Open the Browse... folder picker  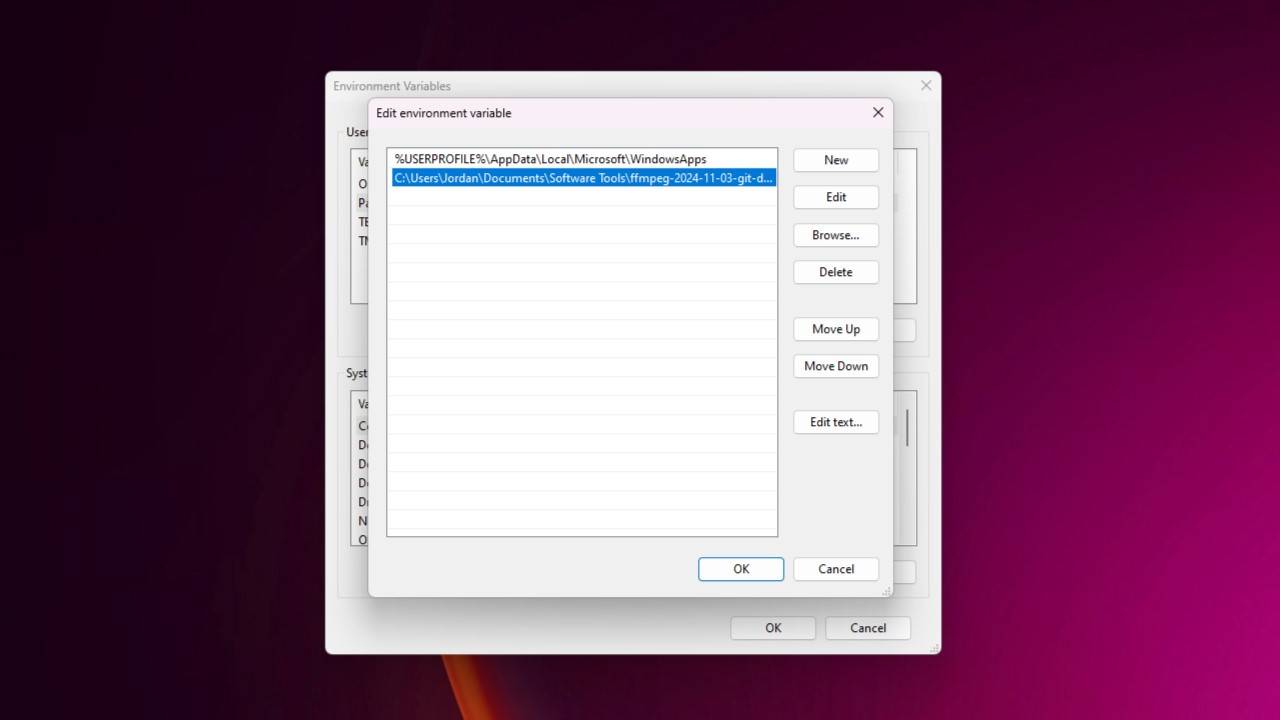tap(836, 235)
